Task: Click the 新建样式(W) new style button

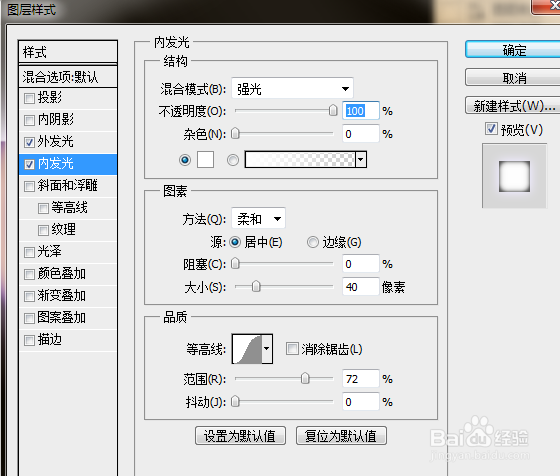Action: (513, 105)
